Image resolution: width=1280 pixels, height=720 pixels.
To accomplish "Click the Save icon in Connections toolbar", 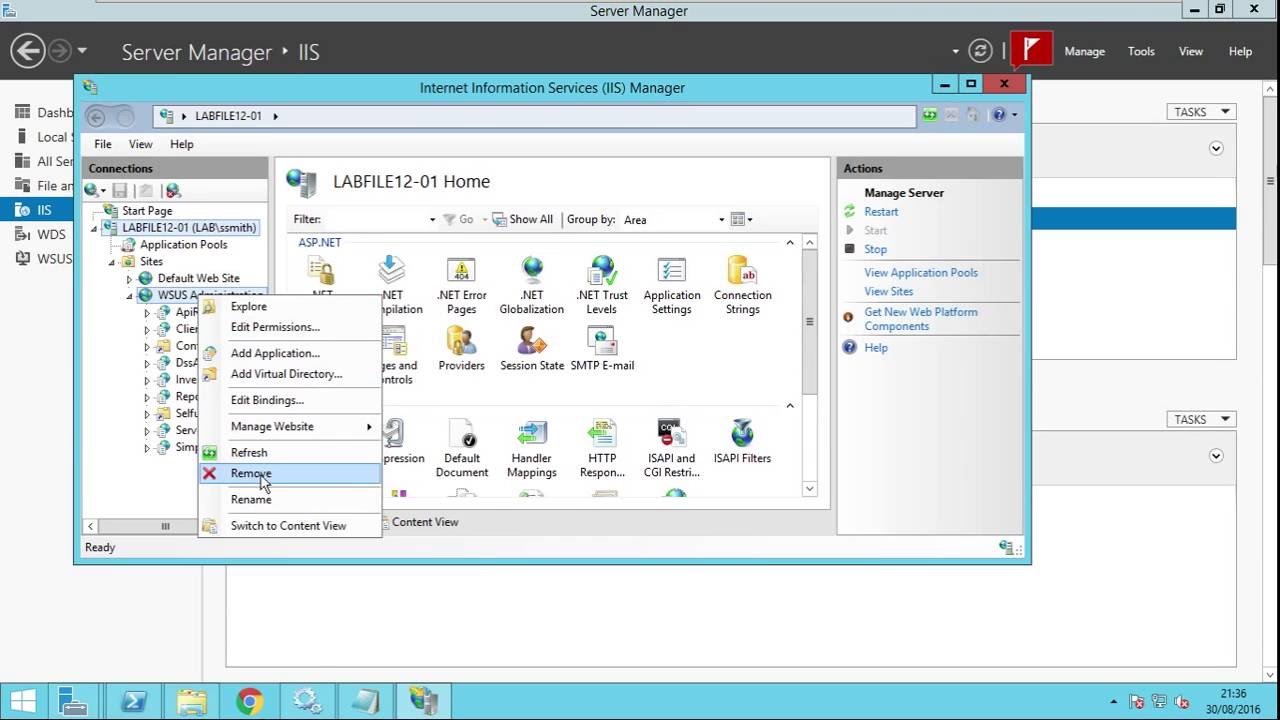I will coord(120,190).
